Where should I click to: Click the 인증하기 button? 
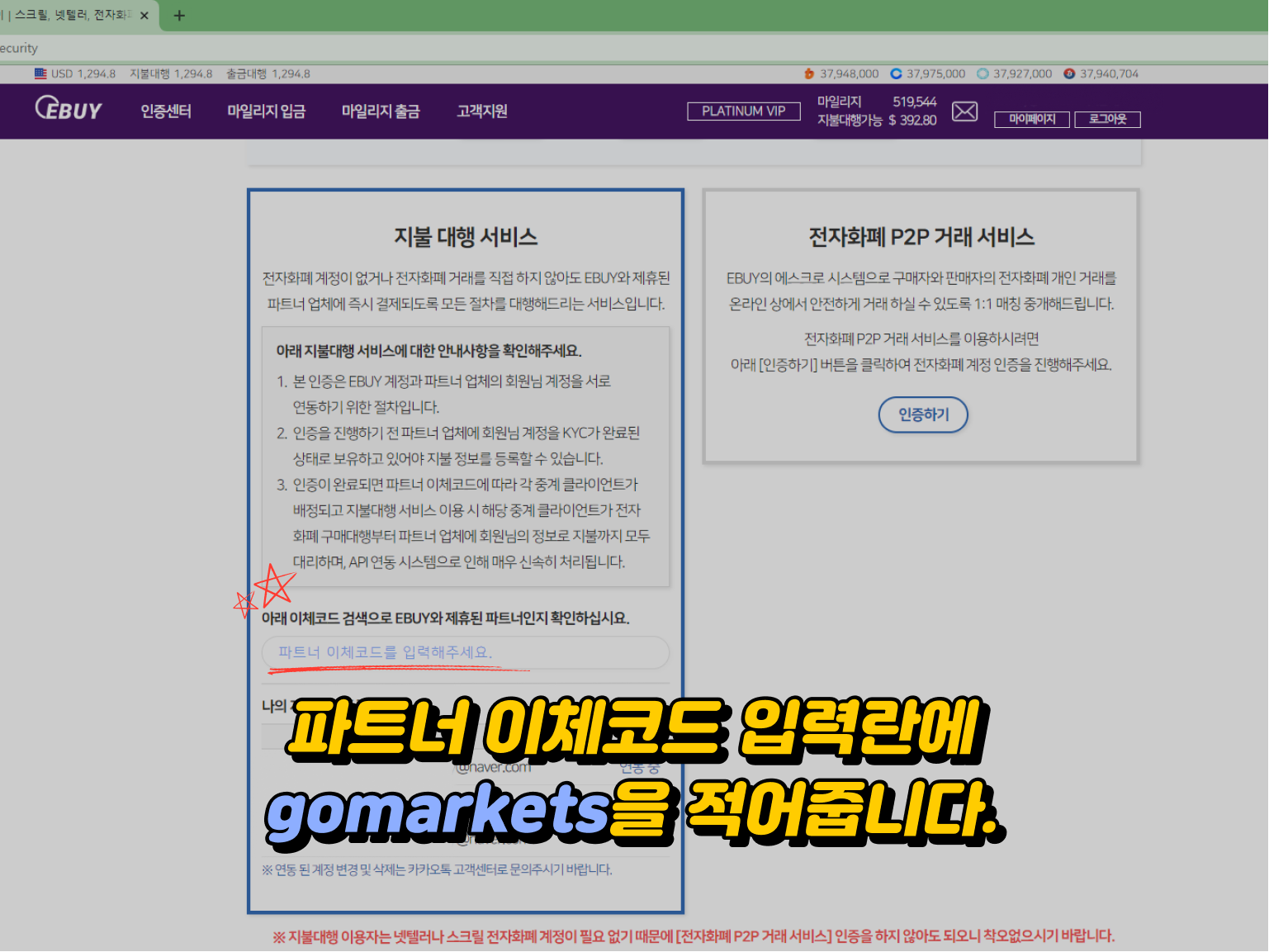923,414
